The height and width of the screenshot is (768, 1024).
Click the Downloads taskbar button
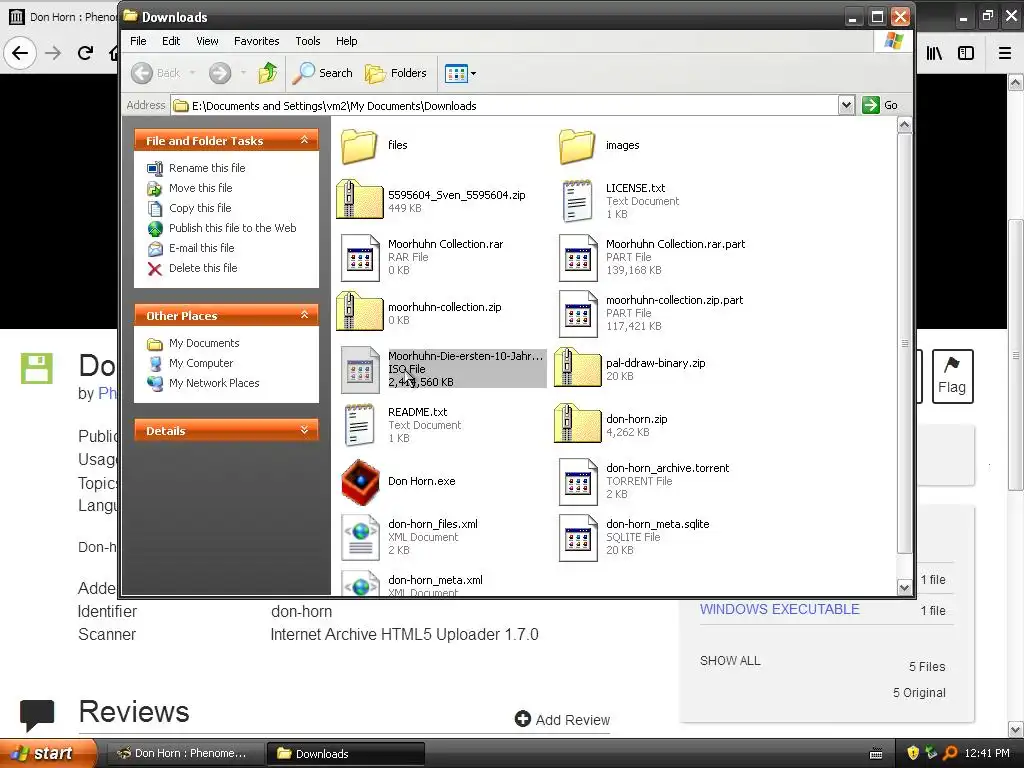[x=346, y=753]
